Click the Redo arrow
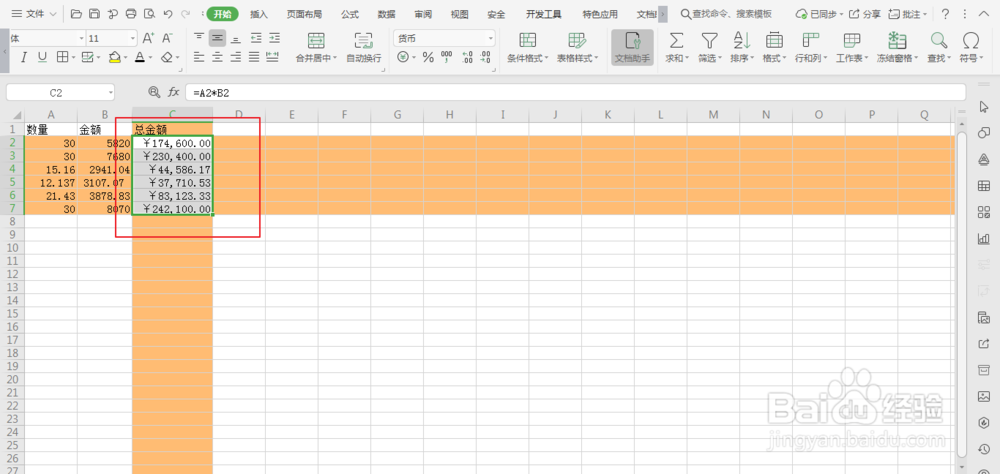 [186, 13]
